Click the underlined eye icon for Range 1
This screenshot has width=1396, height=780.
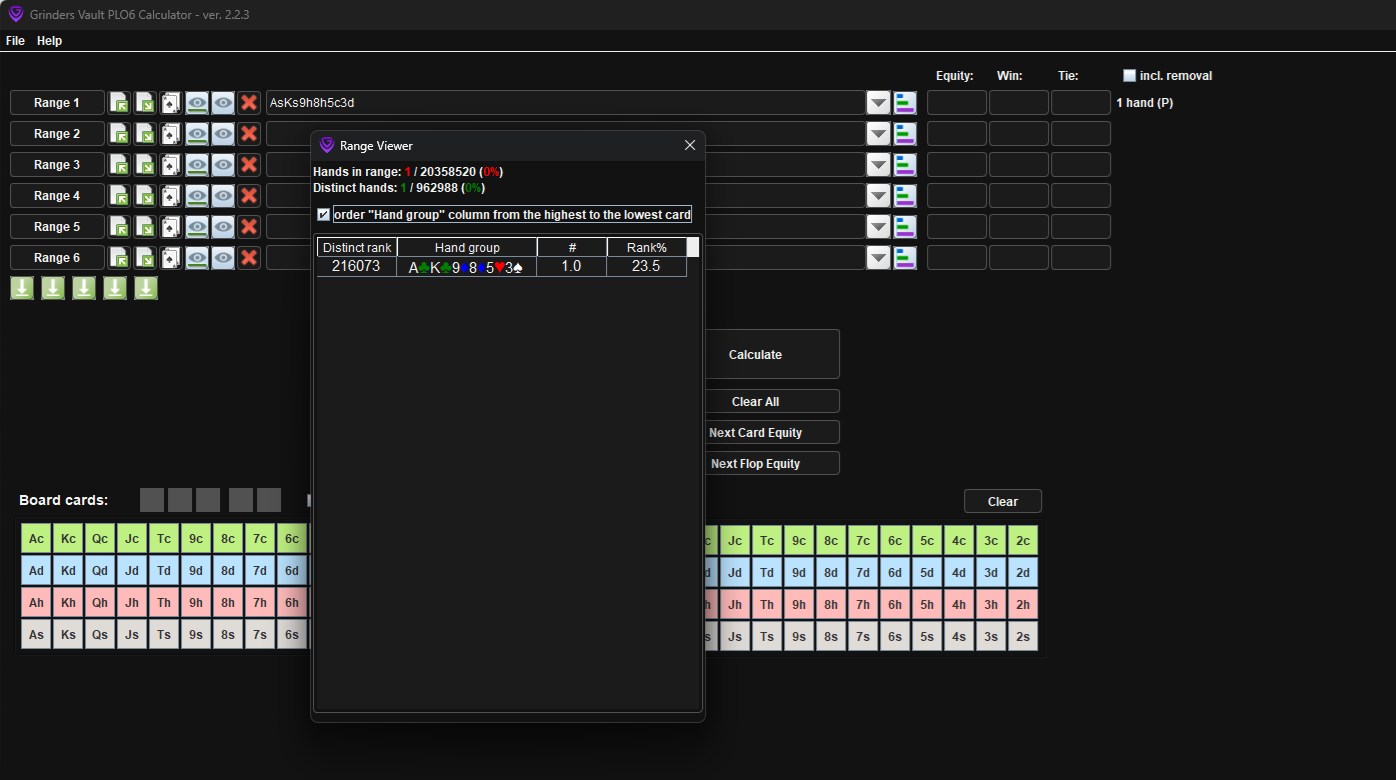197,103
